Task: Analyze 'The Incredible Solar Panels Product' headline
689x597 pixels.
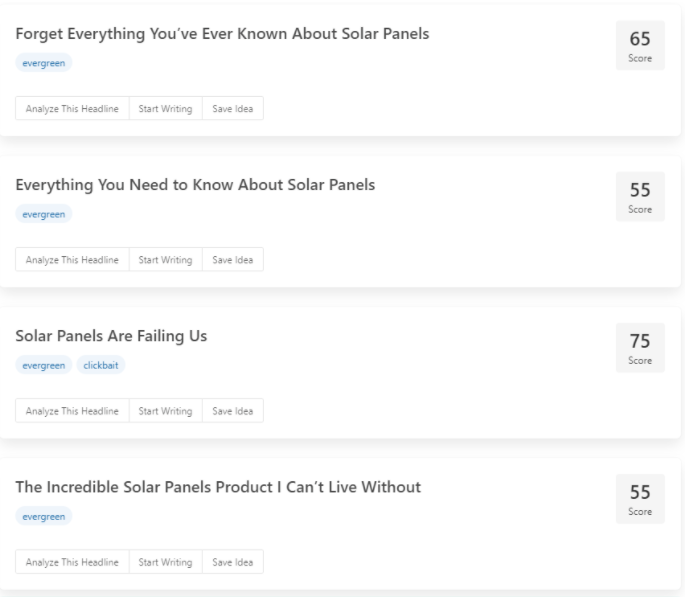Action: (x=73, y=562)
